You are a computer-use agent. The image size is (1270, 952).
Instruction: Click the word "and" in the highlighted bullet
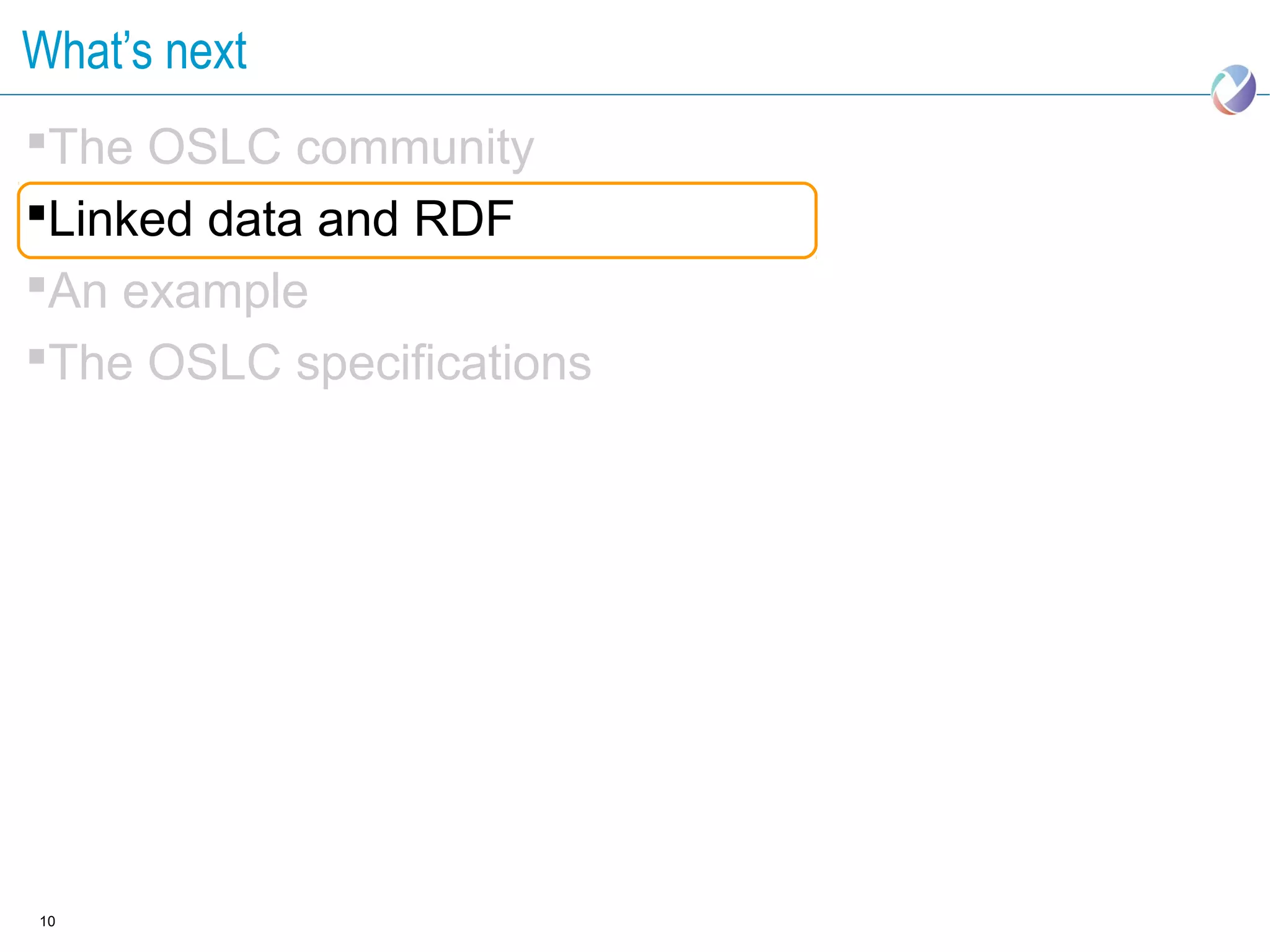[x=357, y=219]
